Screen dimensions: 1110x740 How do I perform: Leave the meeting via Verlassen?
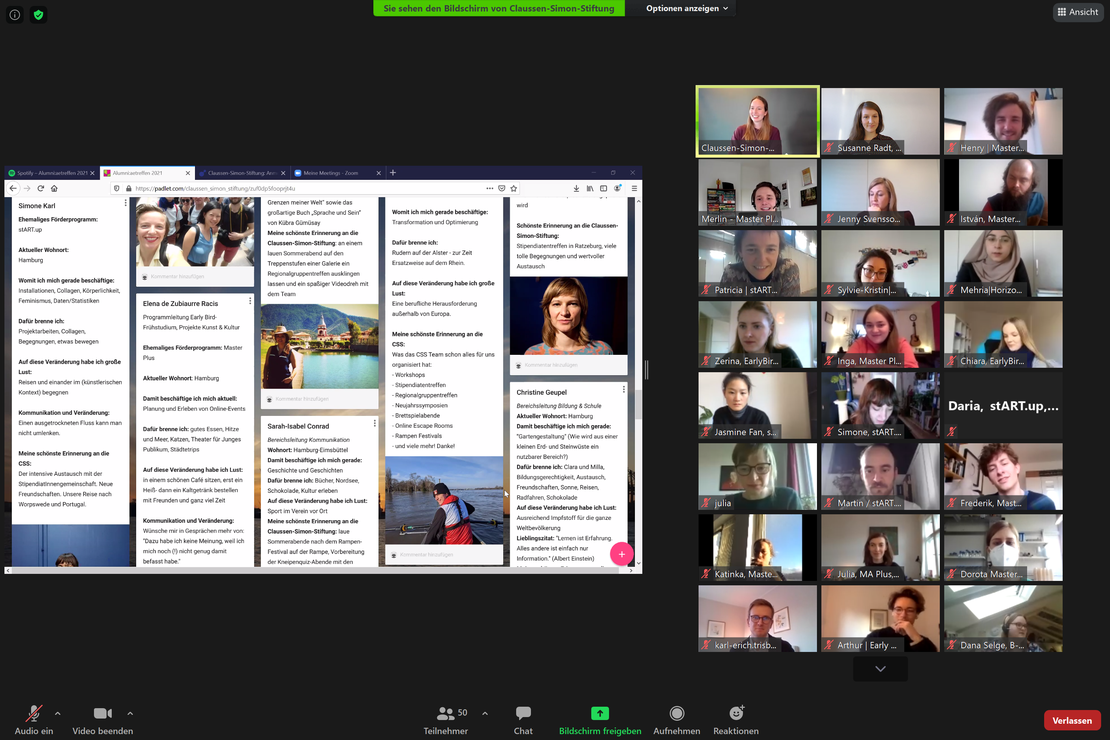[1072, 720]
